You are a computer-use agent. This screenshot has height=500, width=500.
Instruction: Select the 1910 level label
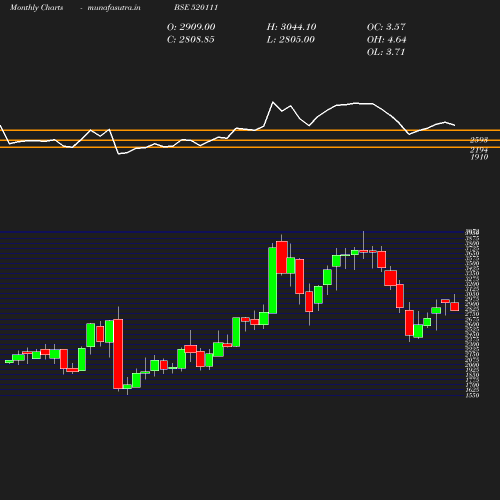coord(479,157)
